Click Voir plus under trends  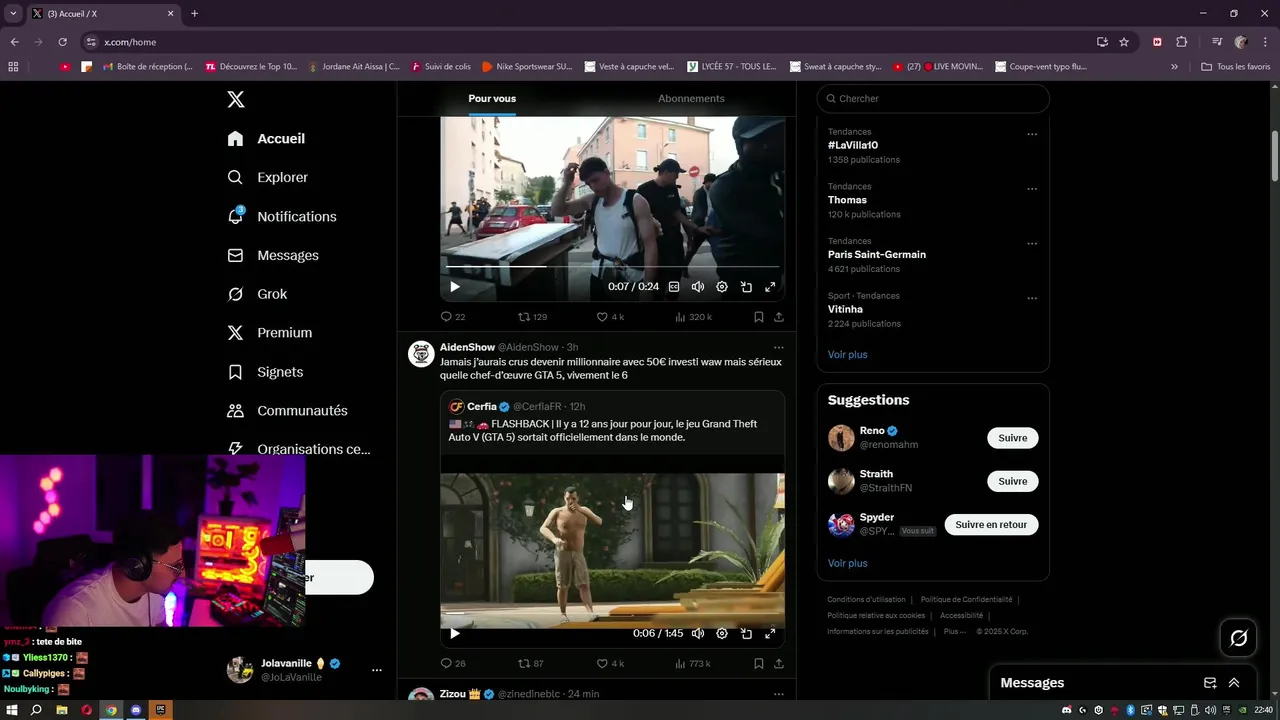coord(847,354)
